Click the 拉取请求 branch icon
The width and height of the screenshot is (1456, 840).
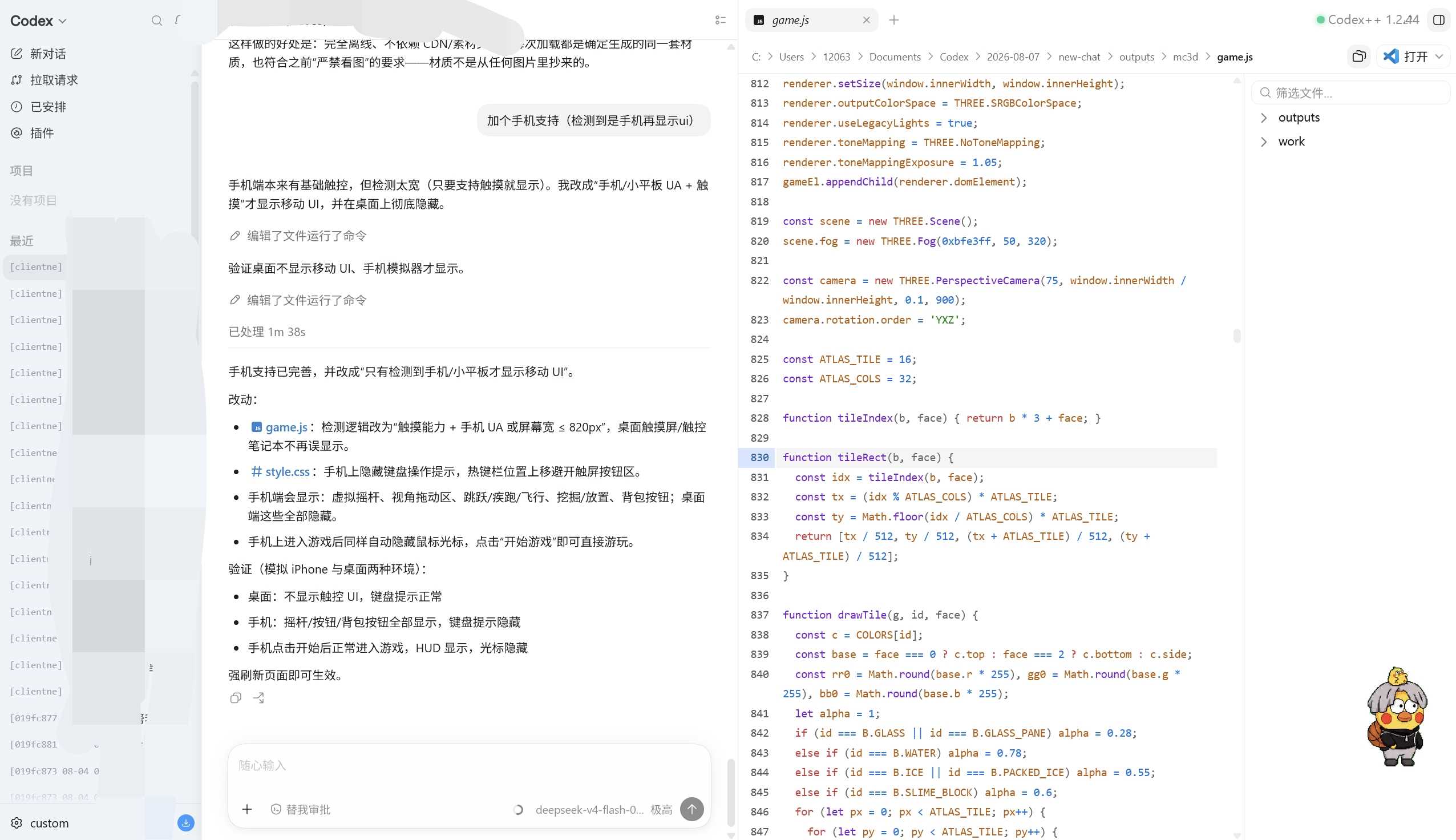coord(17,80)
